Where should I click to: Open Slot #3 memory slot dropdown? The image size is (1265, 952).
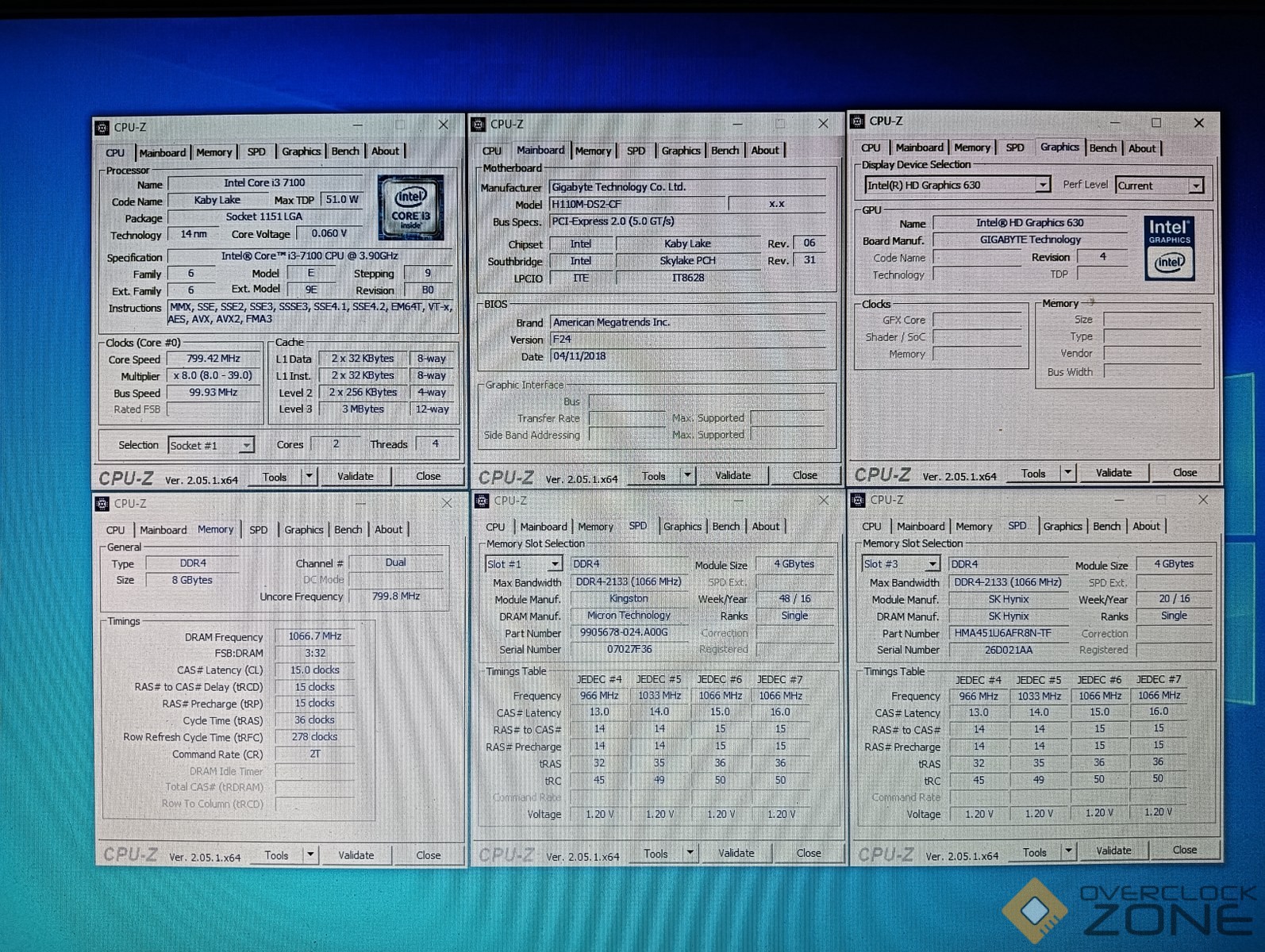pos(932,564)
